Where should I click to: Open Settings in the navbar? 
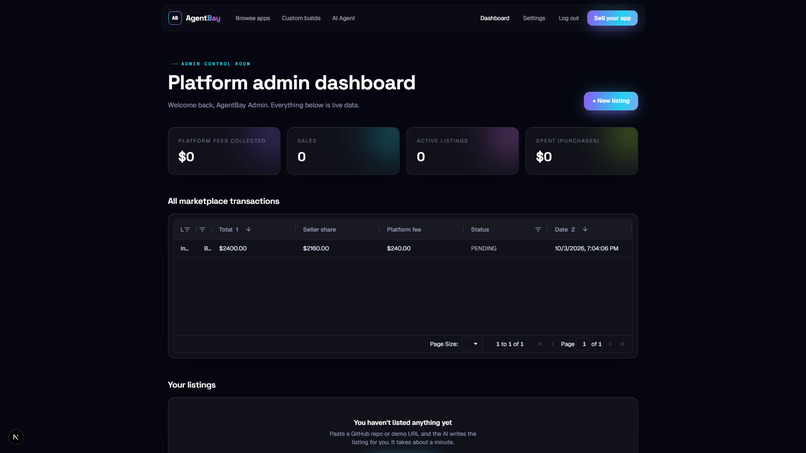coord(534,18)
